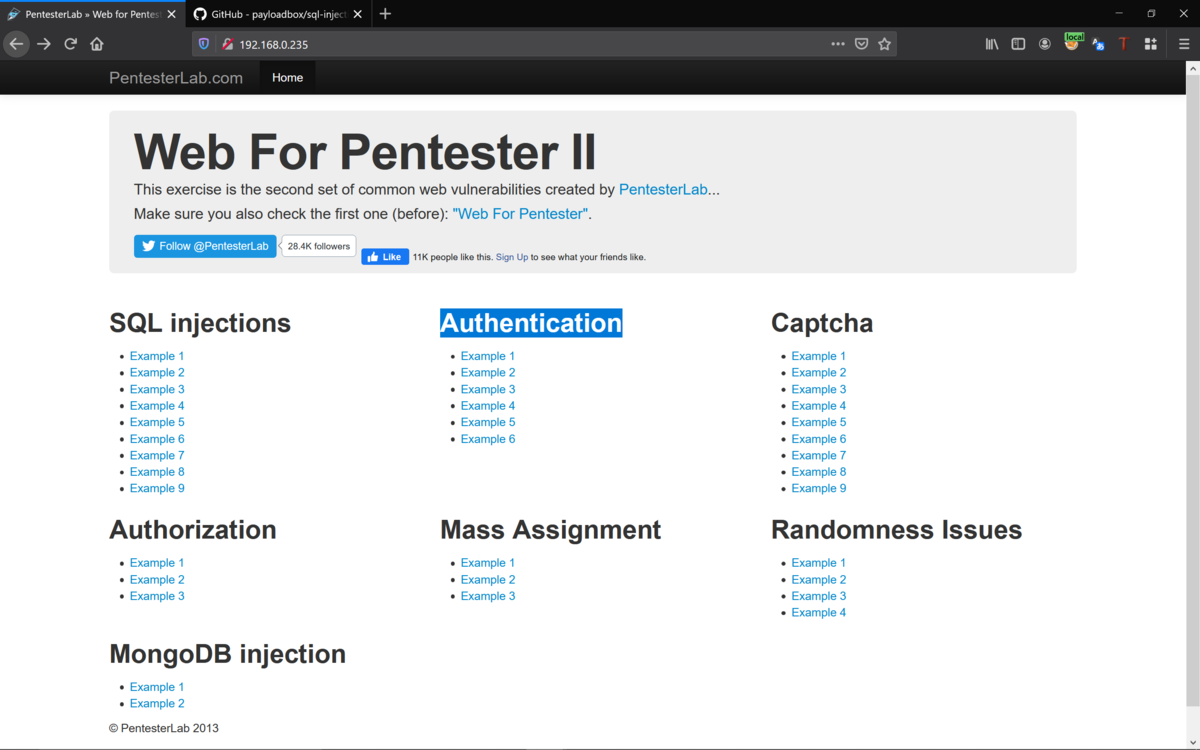Click the Home navbar item
1200x750 pixels.
(x=287, y=77)
